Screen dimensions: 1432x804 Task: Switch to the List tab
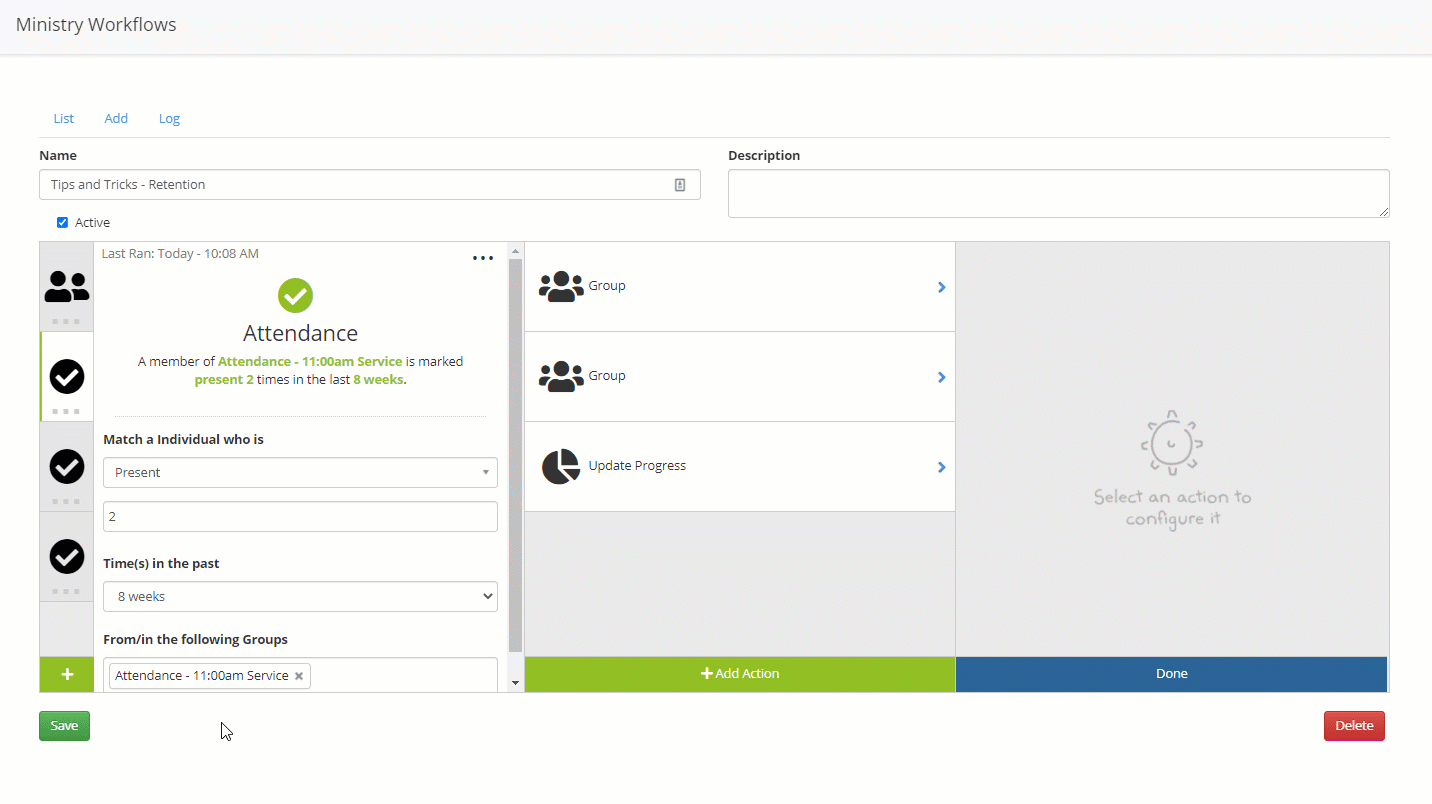tap(64, 119)
